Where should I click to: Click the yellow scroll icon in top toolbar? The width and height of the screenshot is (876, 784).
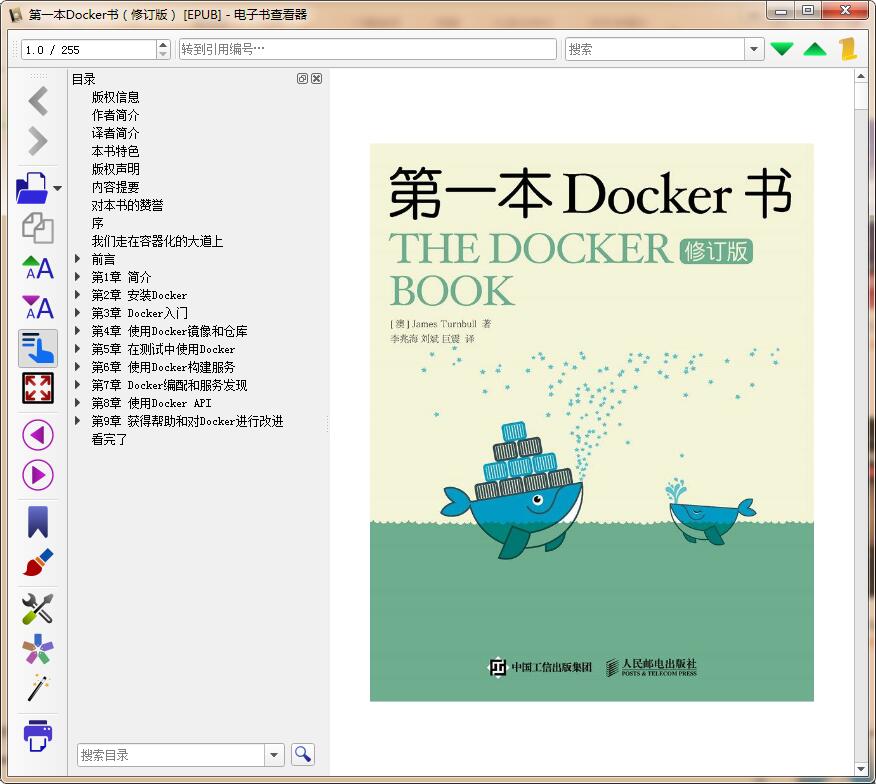848,49
